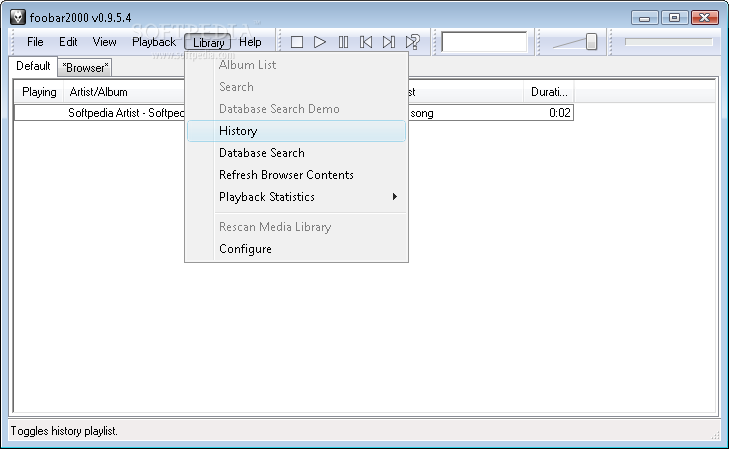Image resolution: width=729 pixels, height=449 pixels.
Task: Skip to the previous track
Action: [366, 42]
